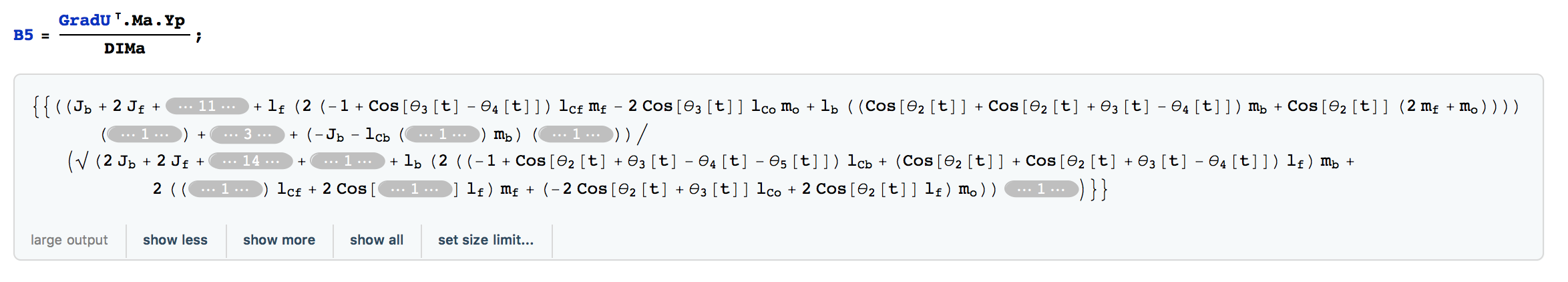Expand the 1-term placeholder before l_Cf on last line
Viewport: 1568px width, 282px height.
point(225,189)
